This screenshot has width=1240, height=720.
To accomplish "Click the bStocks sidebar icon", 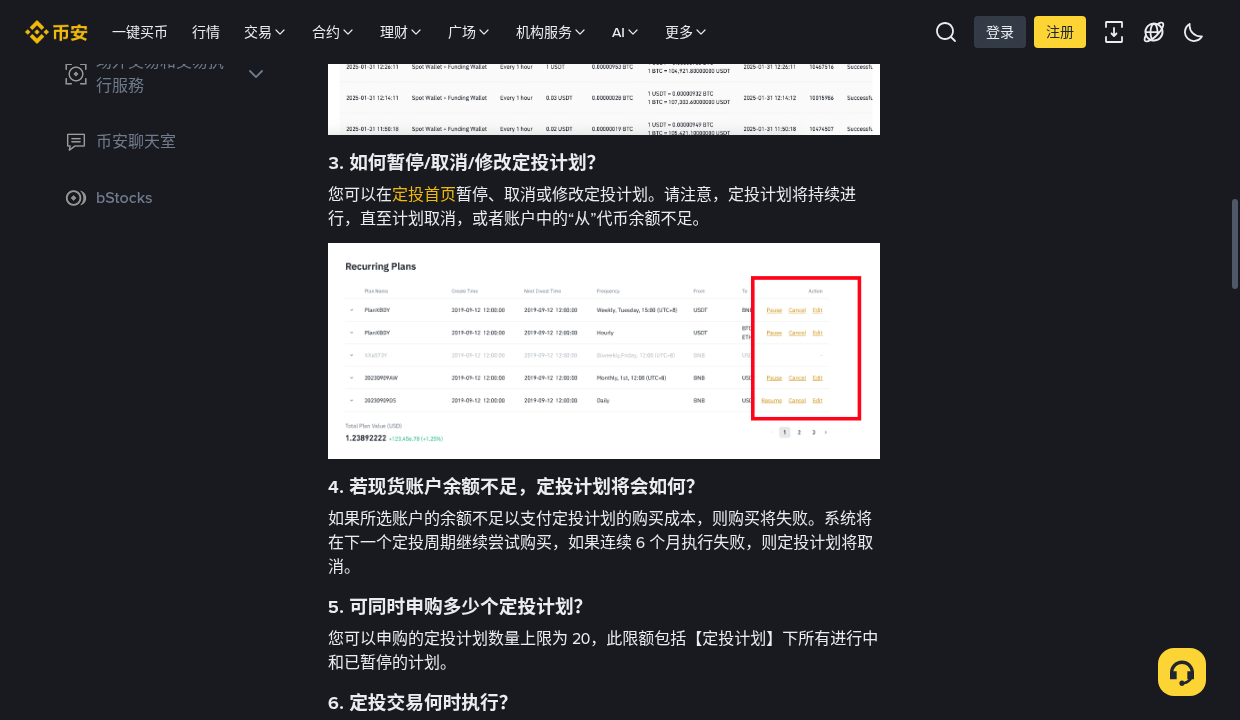I will [x=76, y=198].
